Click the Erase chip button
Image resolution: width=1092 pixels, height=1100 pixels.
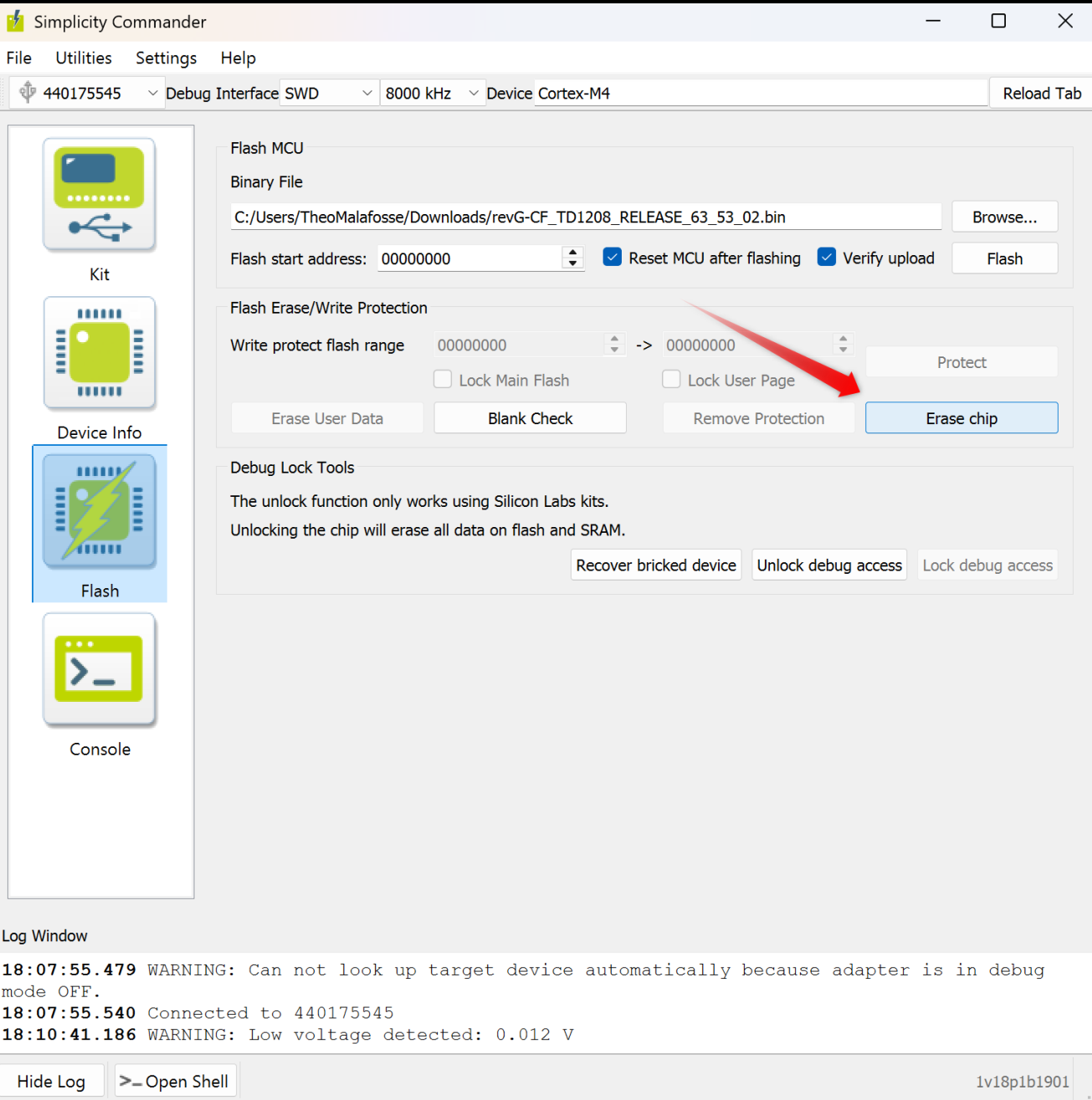point(961,418)
